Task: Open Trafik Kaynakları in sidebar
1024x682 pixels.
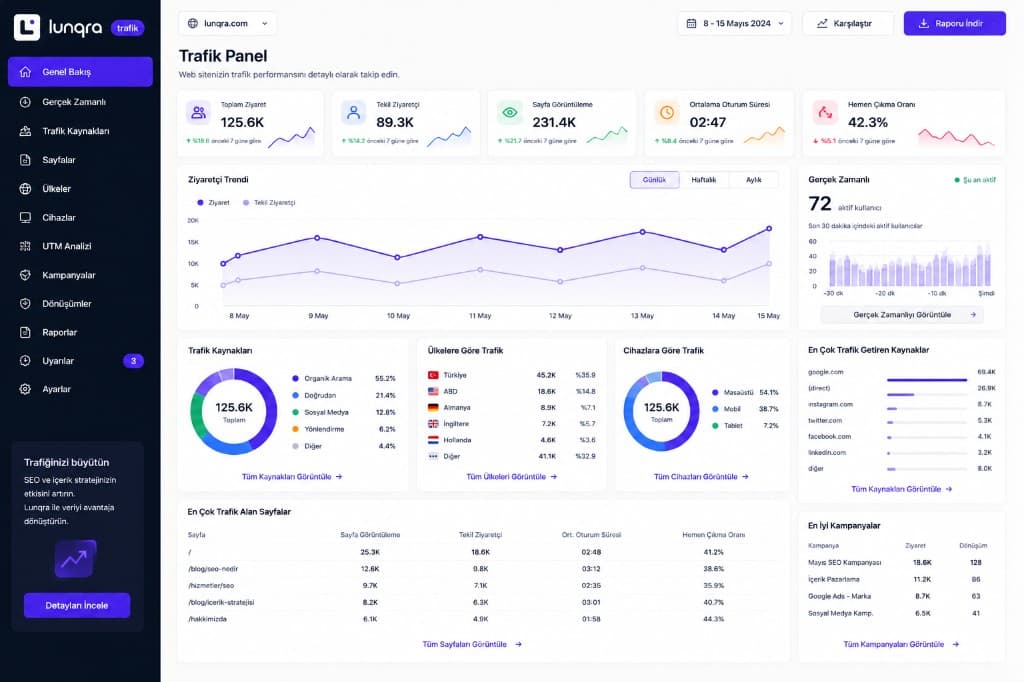Action: tap(80, 131)
